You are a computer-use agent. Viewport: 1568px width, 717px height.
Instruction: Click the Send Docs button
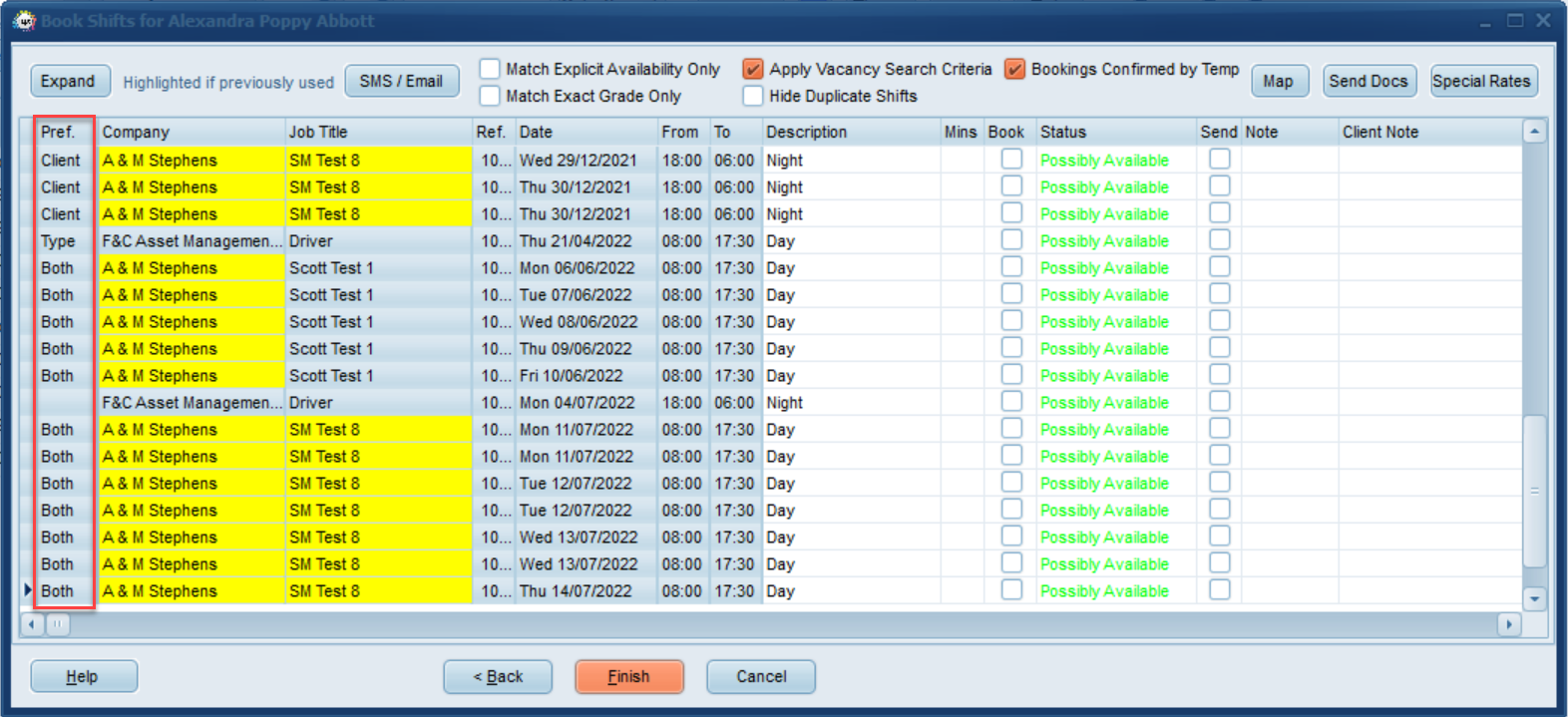(1370, 81)
